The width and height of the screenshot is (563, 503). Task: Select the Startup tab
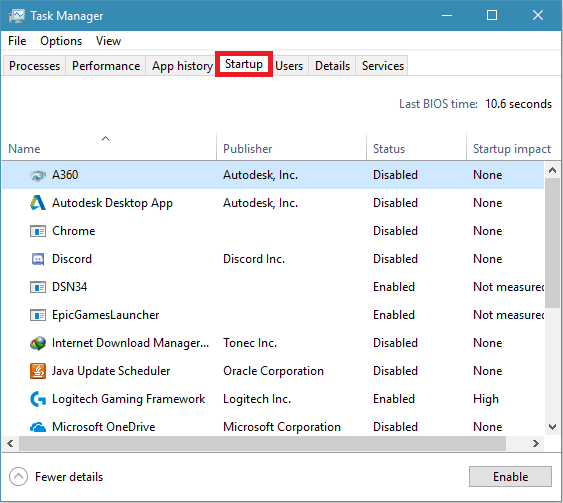tap(244, 64)
